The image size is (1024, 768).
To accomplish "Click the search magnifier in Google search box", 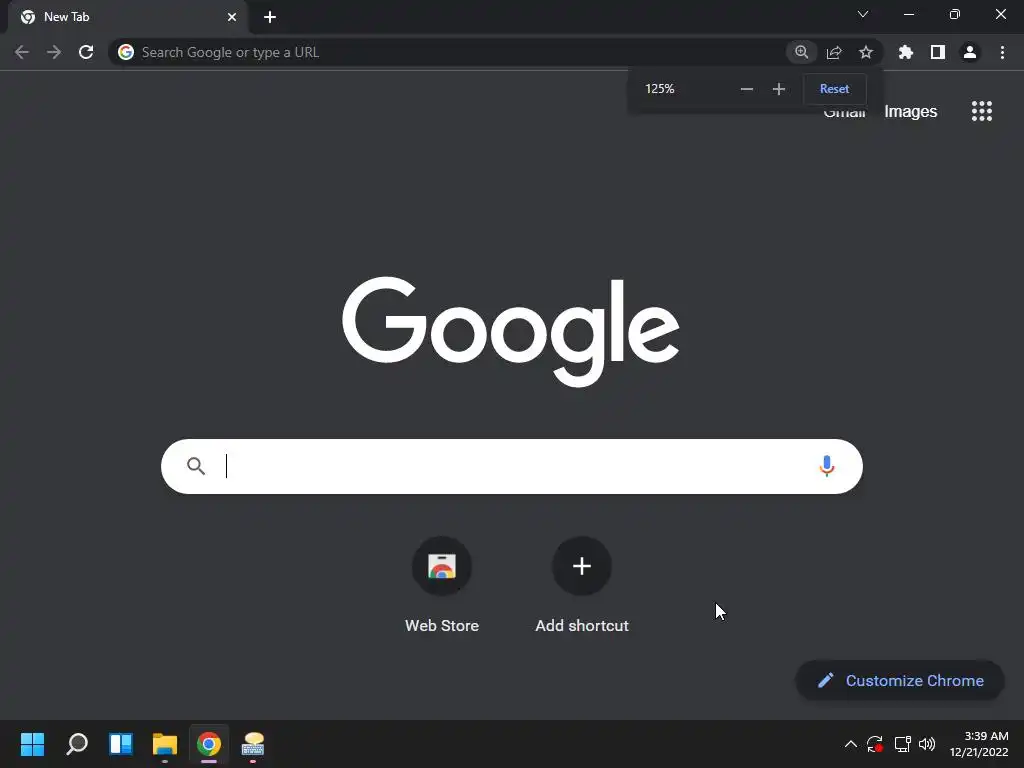I will coord(196,466).
